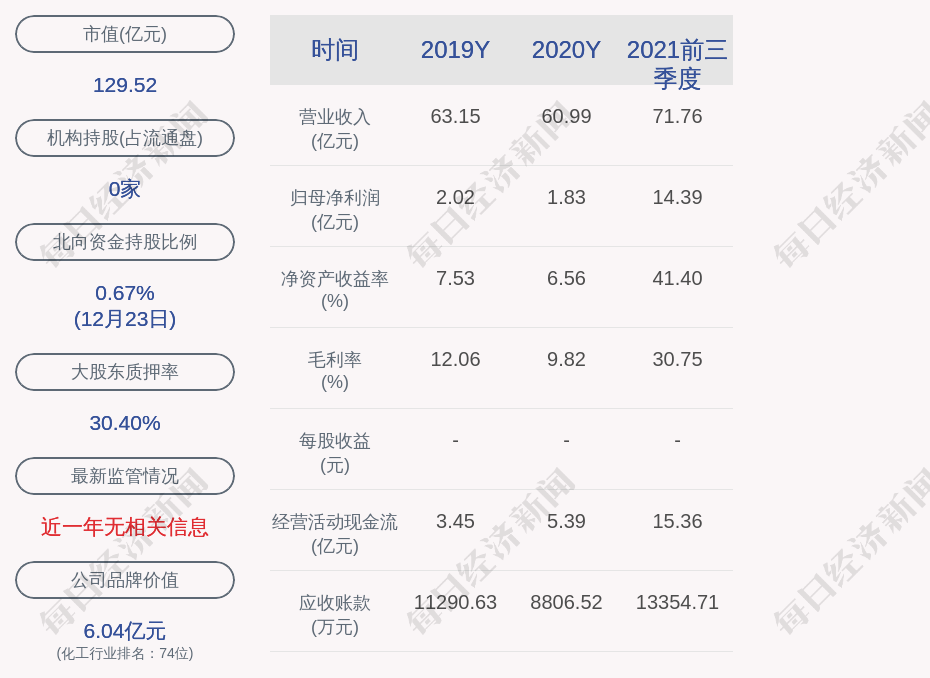Select the 净资产收益率(%) row label
The height and width of the screenshot is (678, 930).
[335, 290]
